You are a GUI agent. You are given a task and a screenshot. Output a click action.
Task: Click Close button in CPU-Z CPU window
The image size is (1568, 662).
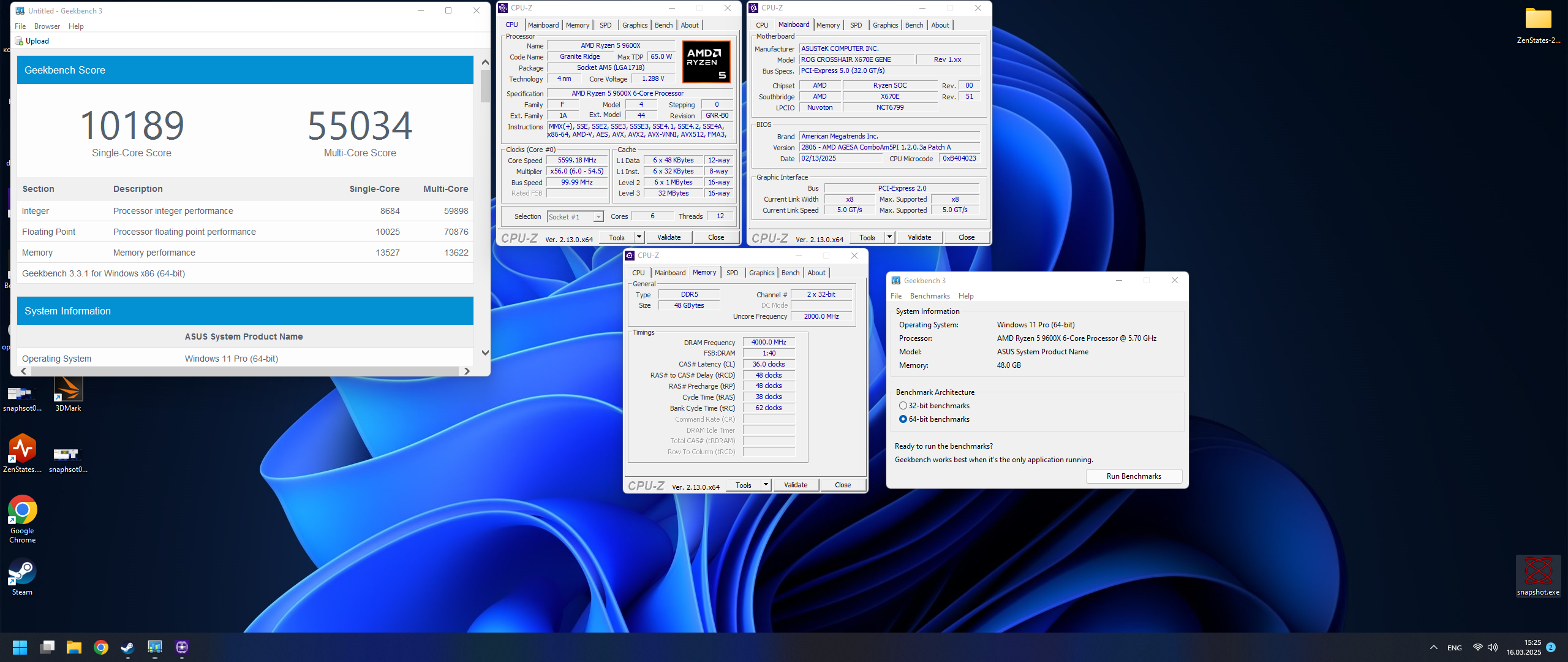[716, 237]
